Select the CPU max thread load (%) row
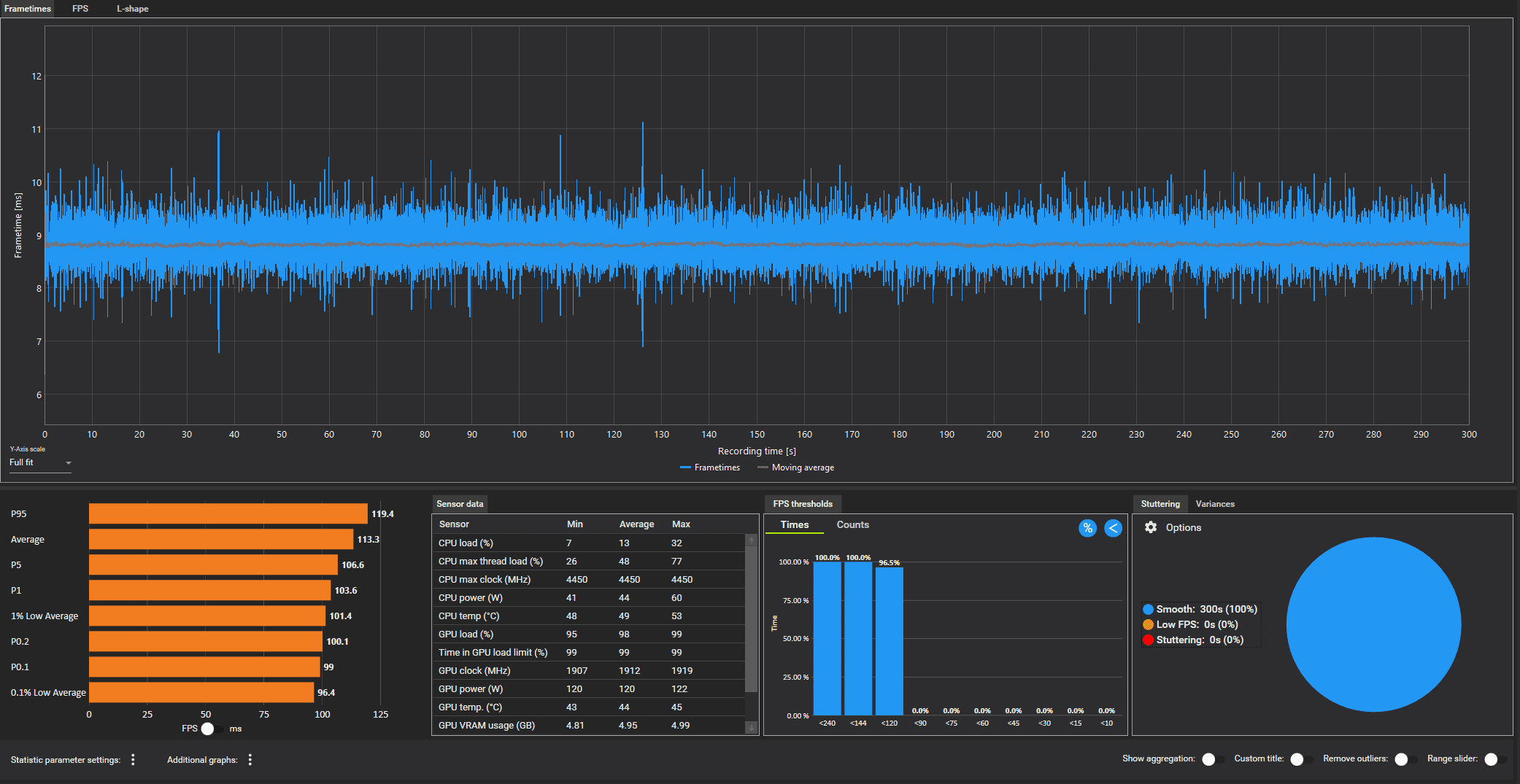This screenshot has height=784, width=1520. [x=589, y=562]
